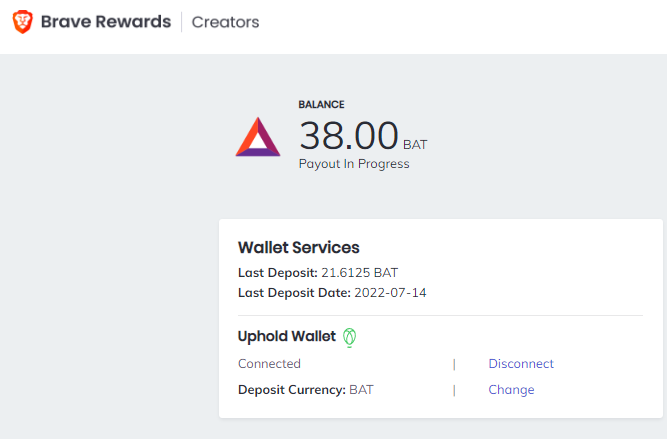Click the Brave lion logo icon
The width and height of the screenshot is (667, 439).
(23, 22)
